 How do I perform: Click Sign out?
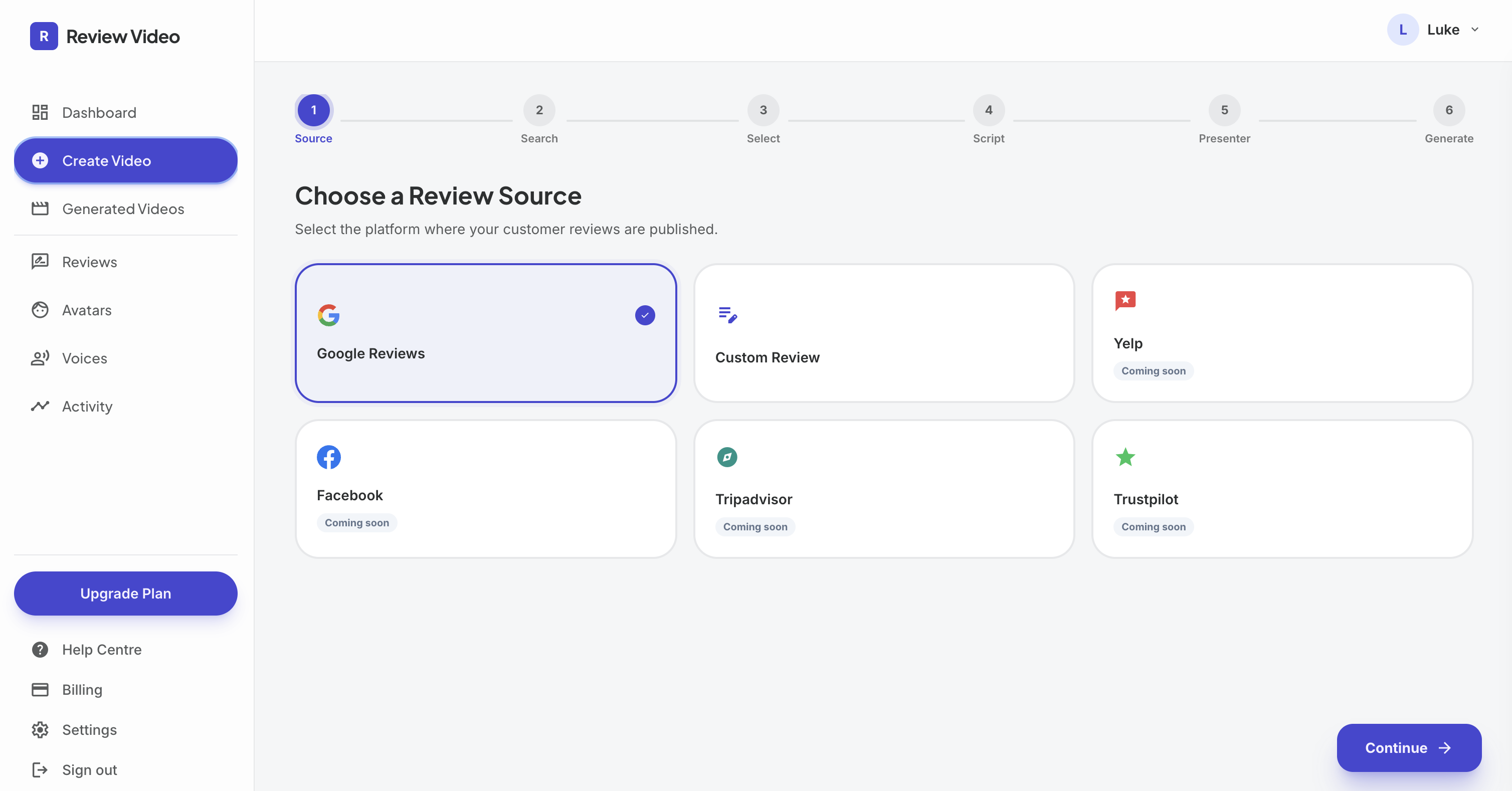[x=126, y=769]
